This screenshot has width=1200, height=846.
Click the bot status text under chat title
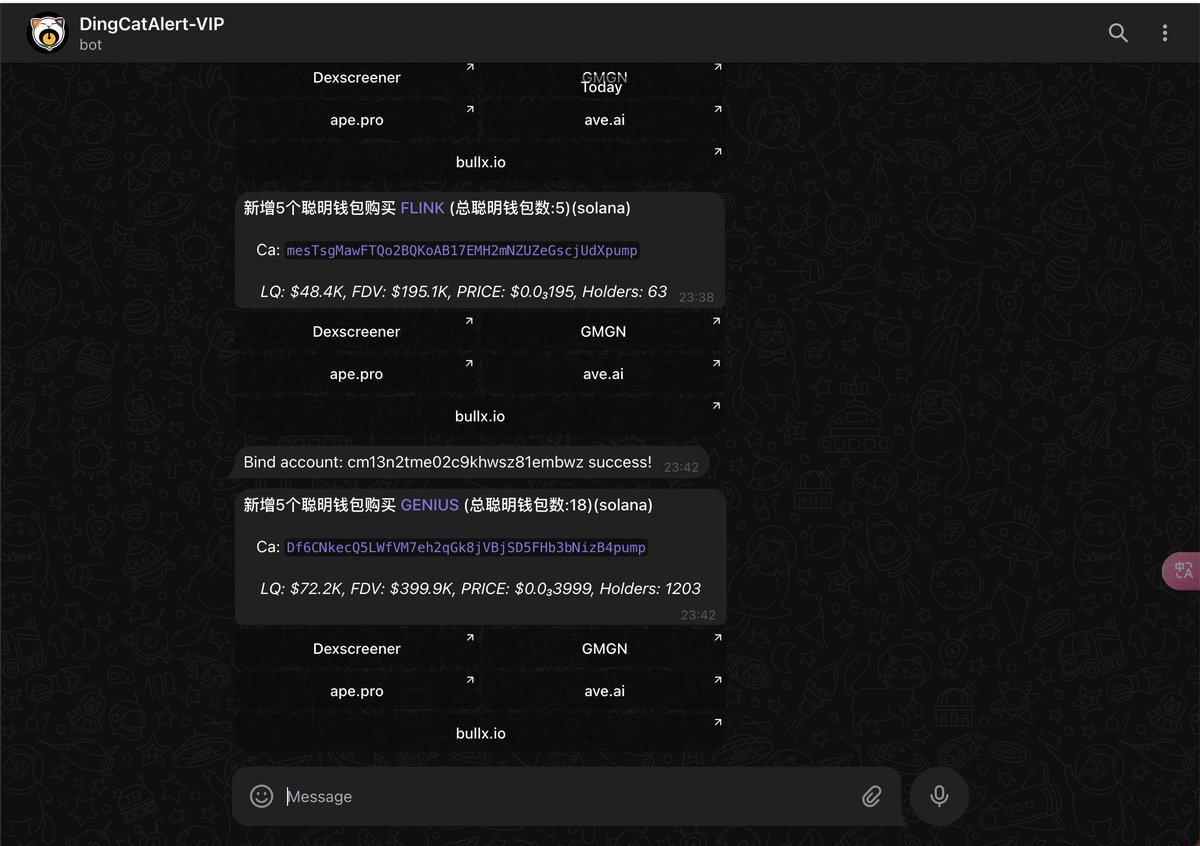coord(91,44)
